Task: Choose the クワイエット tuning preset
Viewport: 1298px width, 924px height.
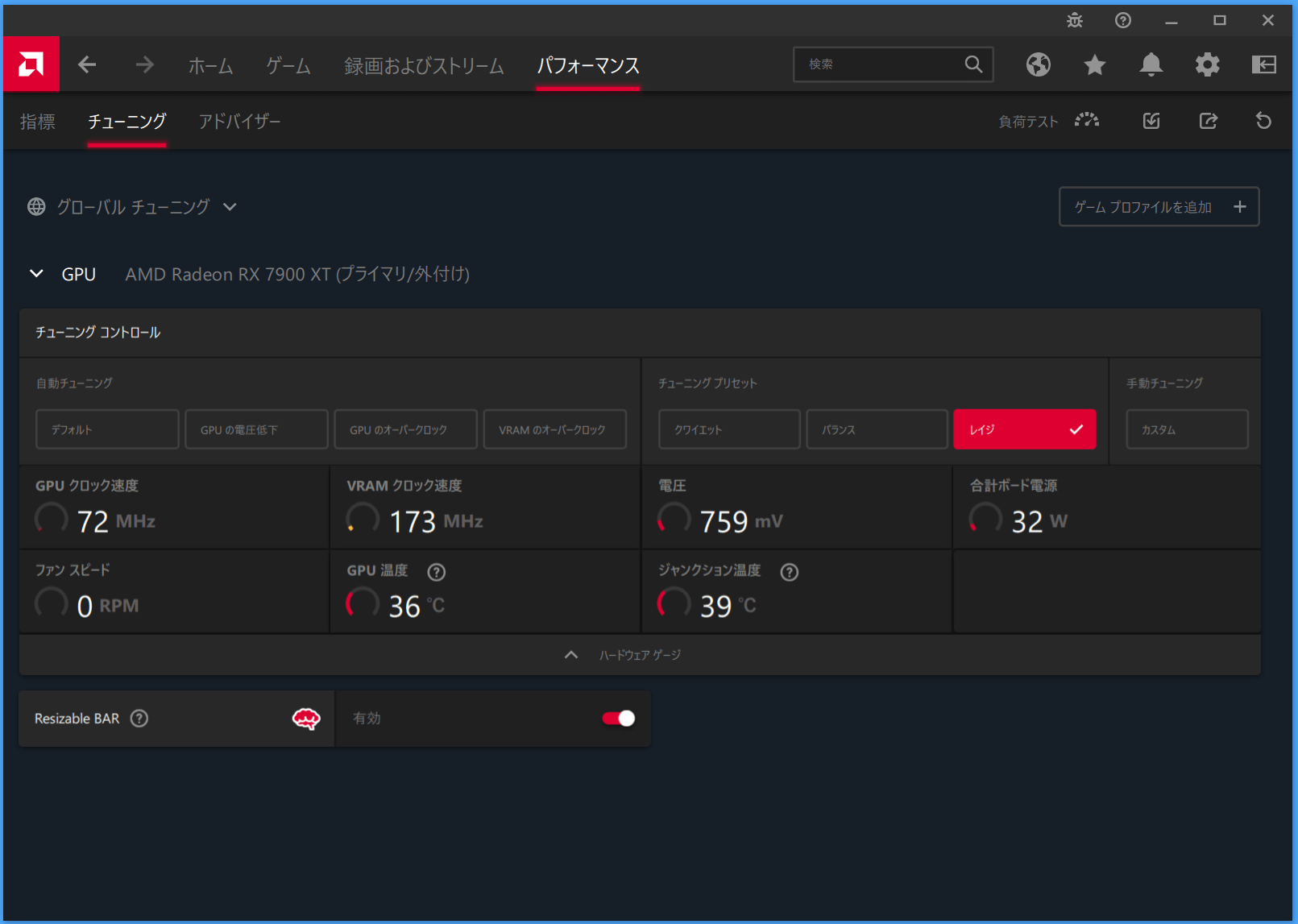Action: 729,429
